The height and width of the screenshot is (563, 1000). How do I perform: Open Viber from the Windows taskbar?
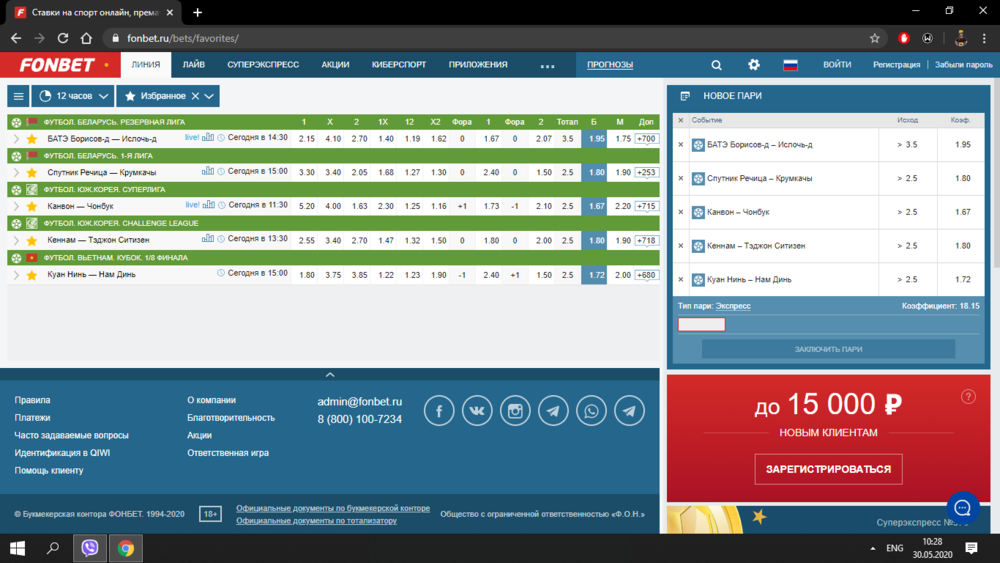[x=90, y=548]
